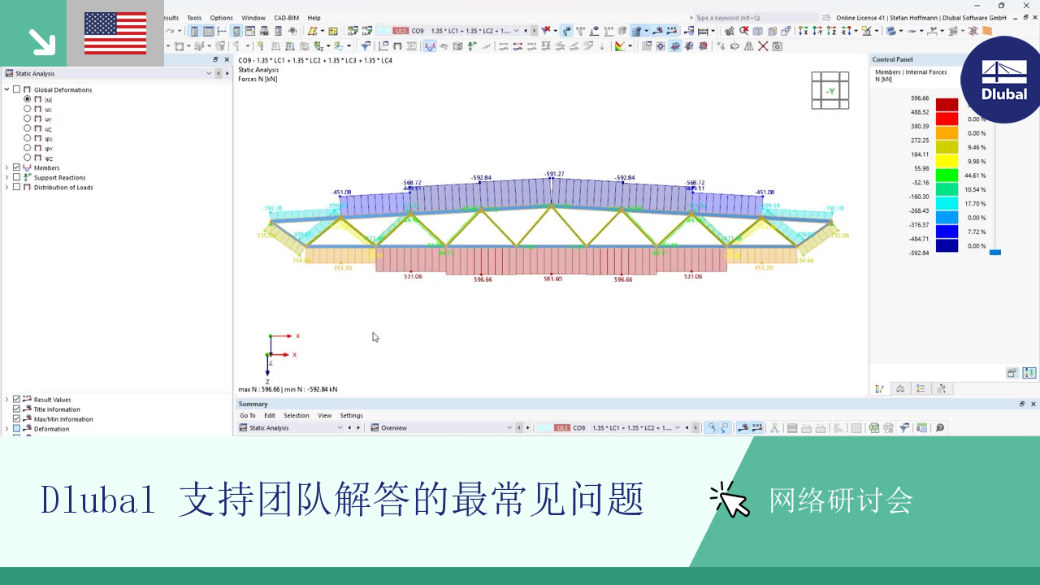Open the Options menu
This screenshot has width=1040, height=585.
click(x=221, y=18)
